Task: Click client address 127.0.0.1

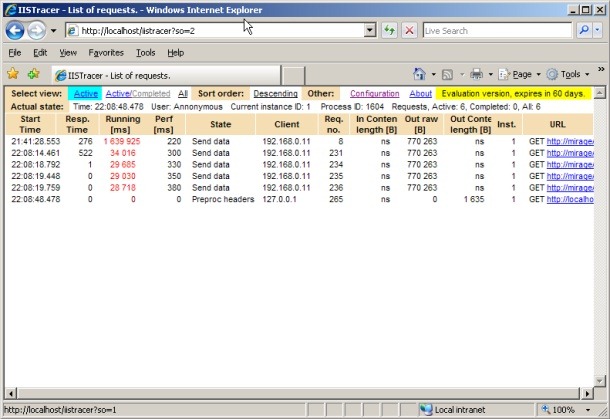Action: (279, 199)
